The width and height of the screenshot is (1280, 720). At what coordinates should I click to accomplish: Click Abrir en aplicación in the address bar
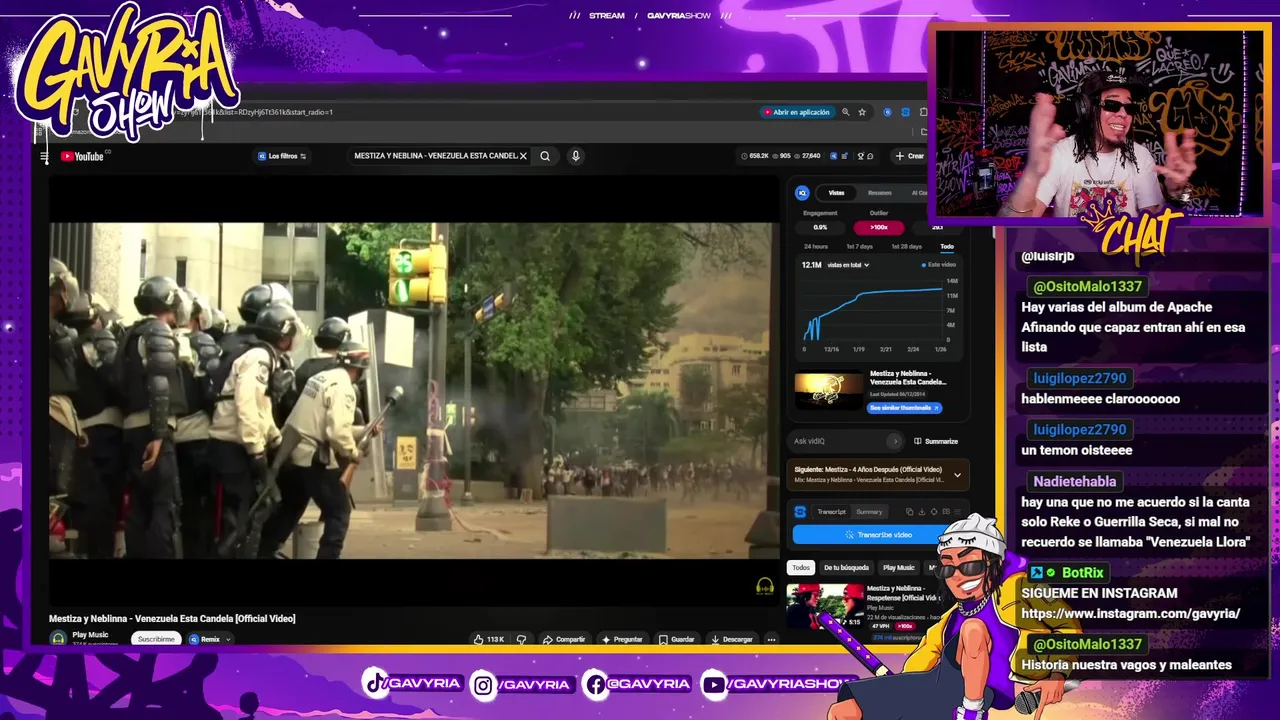[797, 112]
